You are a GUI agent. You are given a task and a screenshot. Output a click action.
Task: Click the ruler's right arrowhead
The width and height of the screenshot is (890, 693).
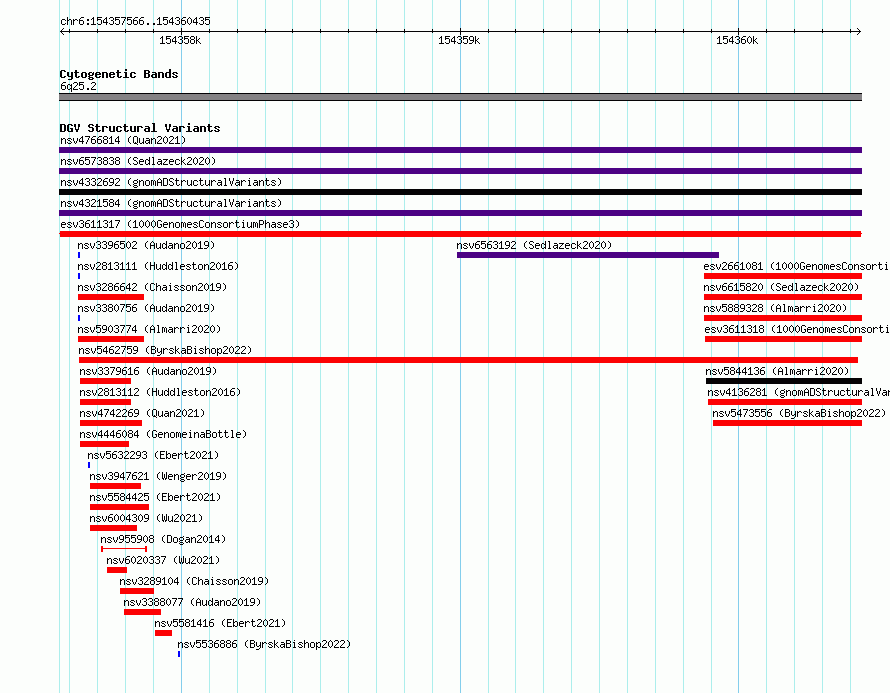click(x=858, y=31)
